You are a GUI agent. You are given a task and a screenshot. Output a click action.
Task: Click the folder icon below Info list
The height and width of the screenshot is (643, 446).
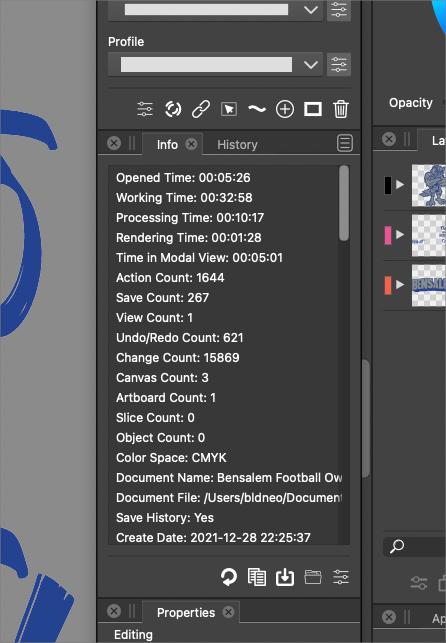click(x=313, y=577)
